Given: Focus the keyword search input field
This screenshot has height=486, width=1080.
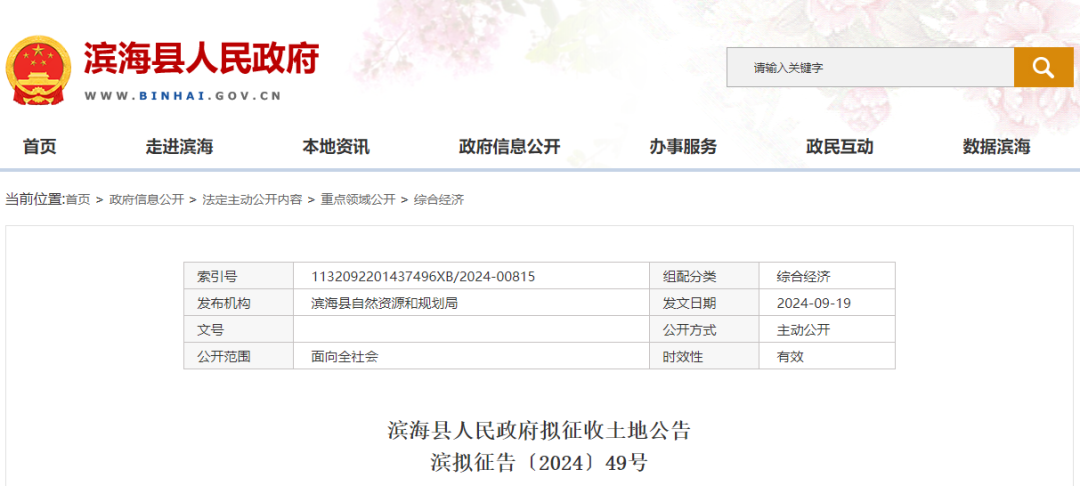Looking at the screenshot, I should pos(870,67).
